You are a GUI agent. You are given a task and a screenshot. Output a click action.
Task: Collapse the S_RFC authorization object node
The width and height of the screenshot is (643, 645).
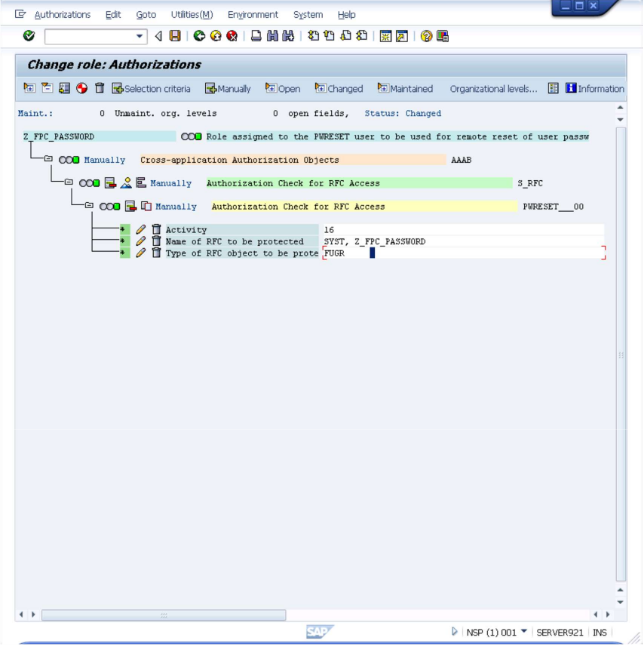[x=69, y=182]
